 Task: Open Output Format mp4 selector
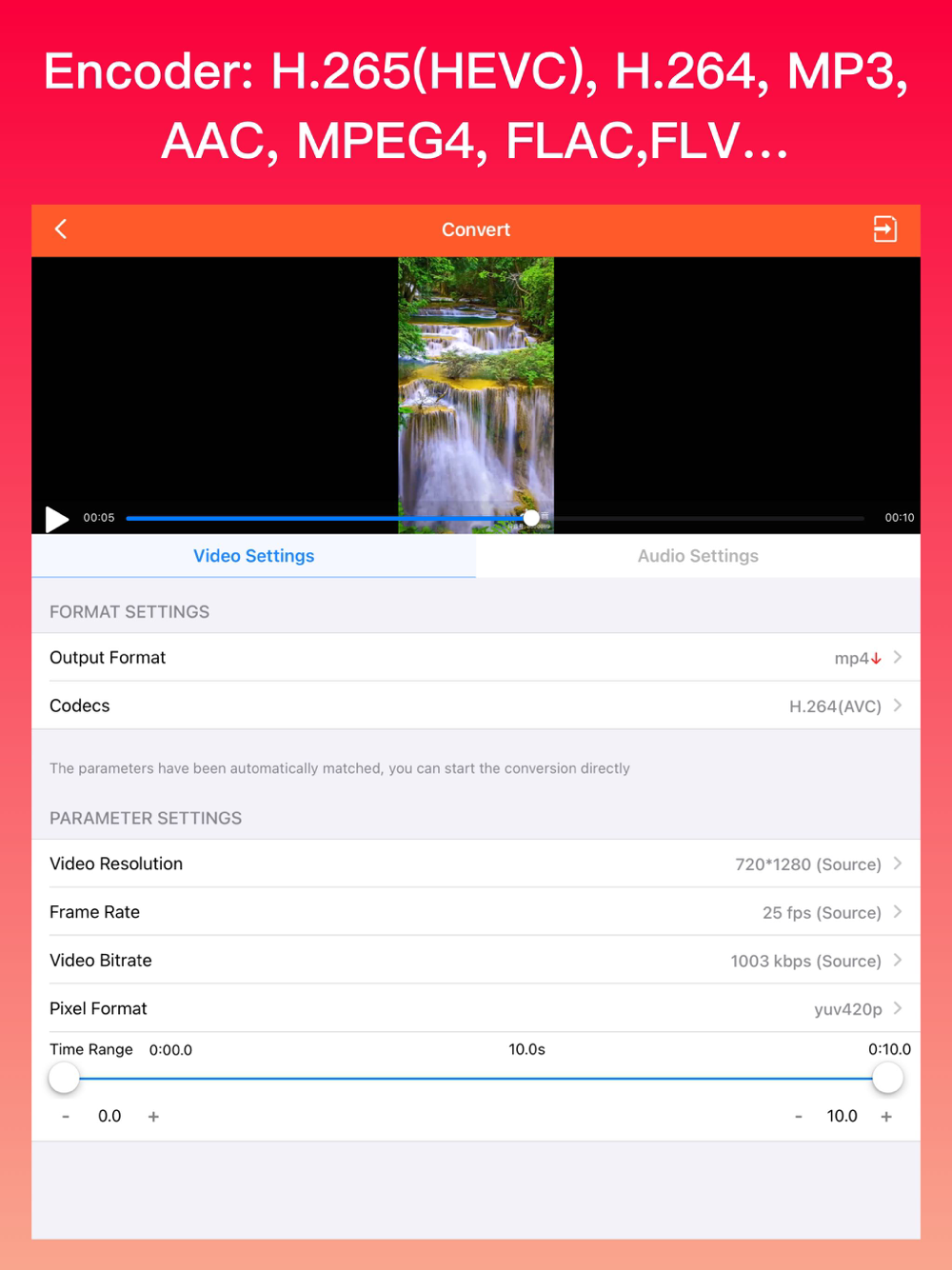(x=476, y=658)
